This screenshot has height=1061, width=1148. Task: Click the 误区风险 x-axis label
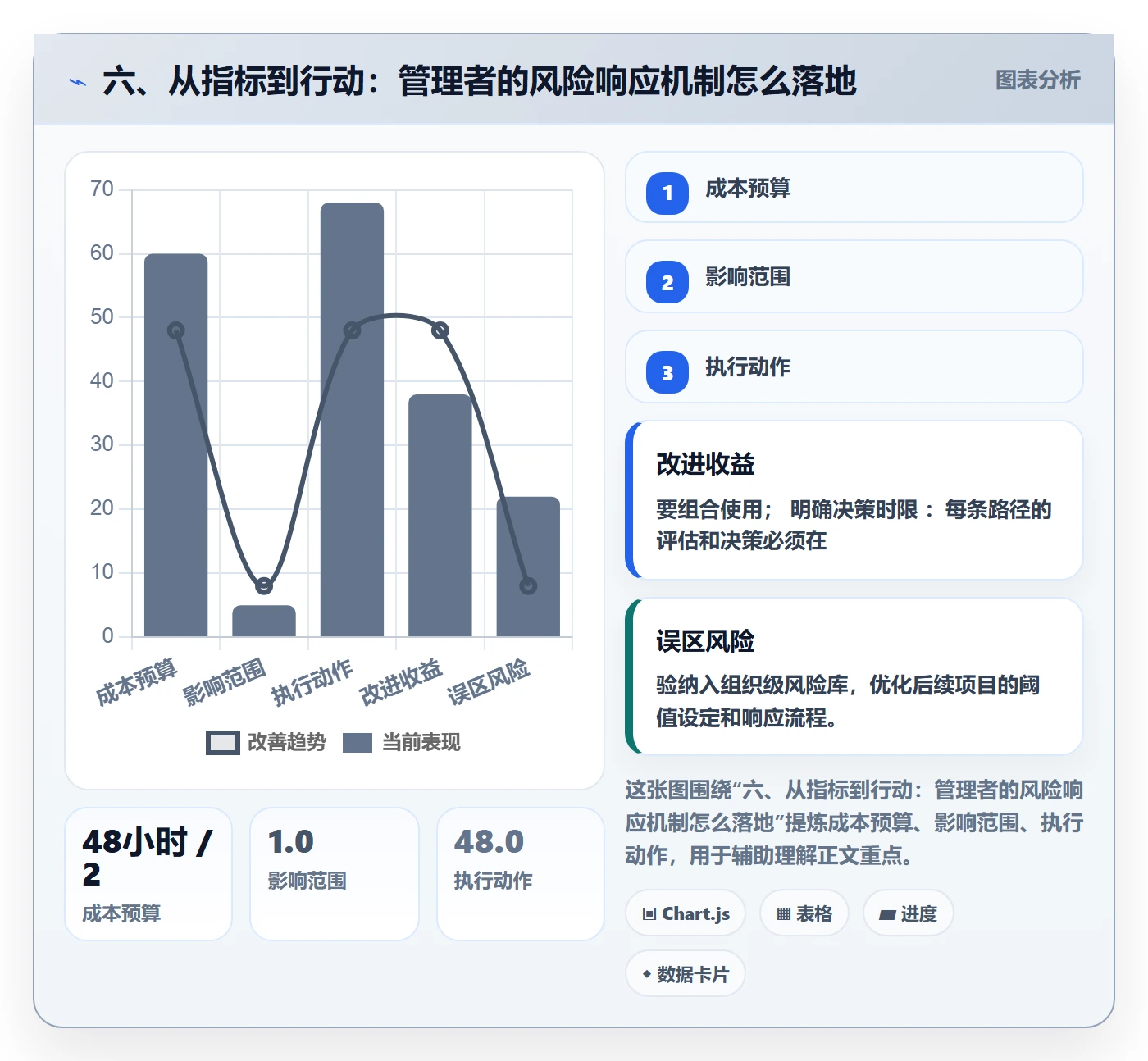(x=489, y=681)
